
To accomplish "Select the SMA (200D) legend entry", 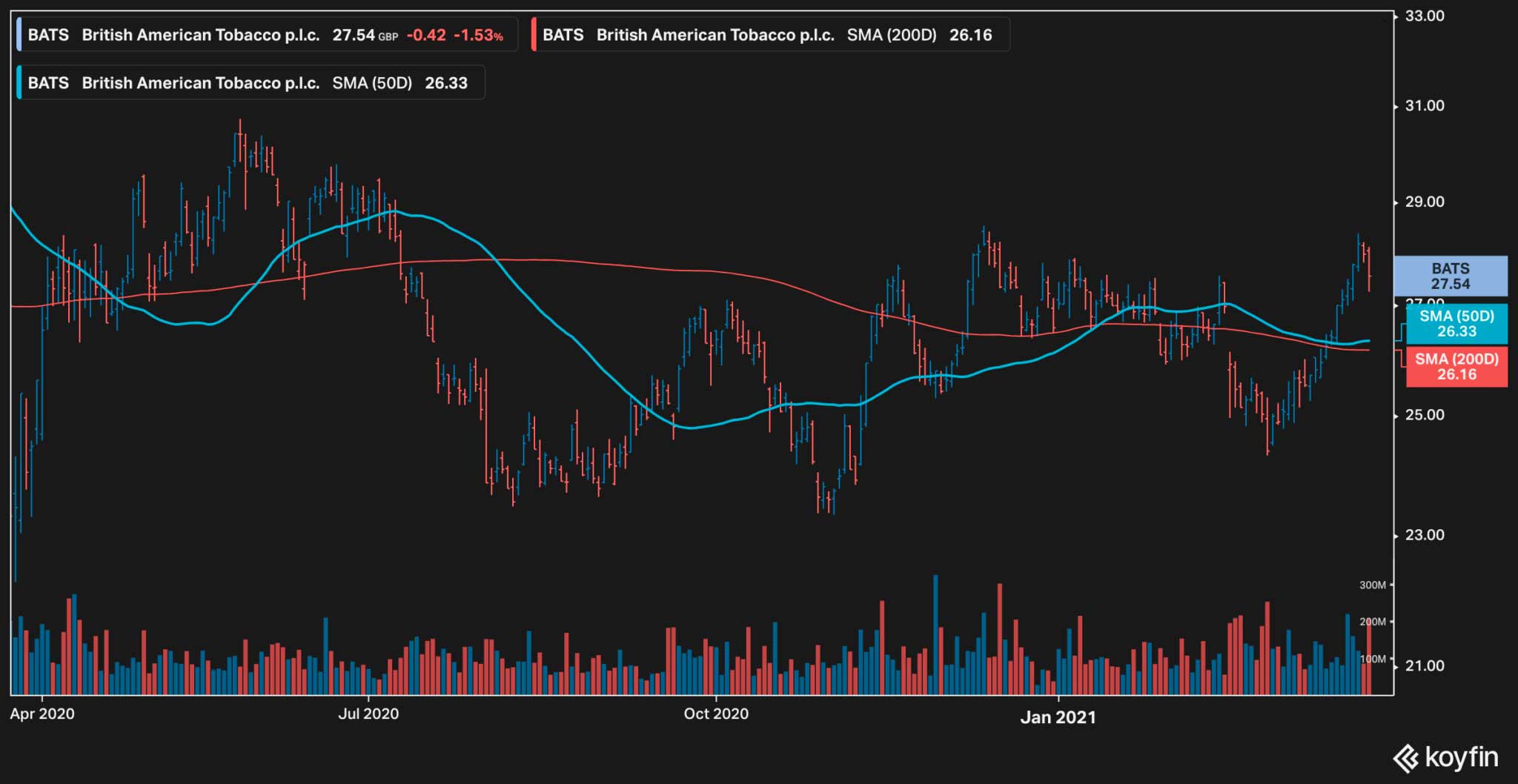I will coord(770,35).
